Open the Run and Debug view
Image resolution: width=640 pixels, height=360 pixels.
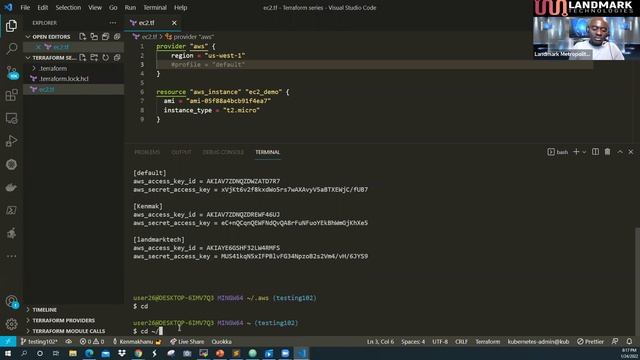[11, 141]
